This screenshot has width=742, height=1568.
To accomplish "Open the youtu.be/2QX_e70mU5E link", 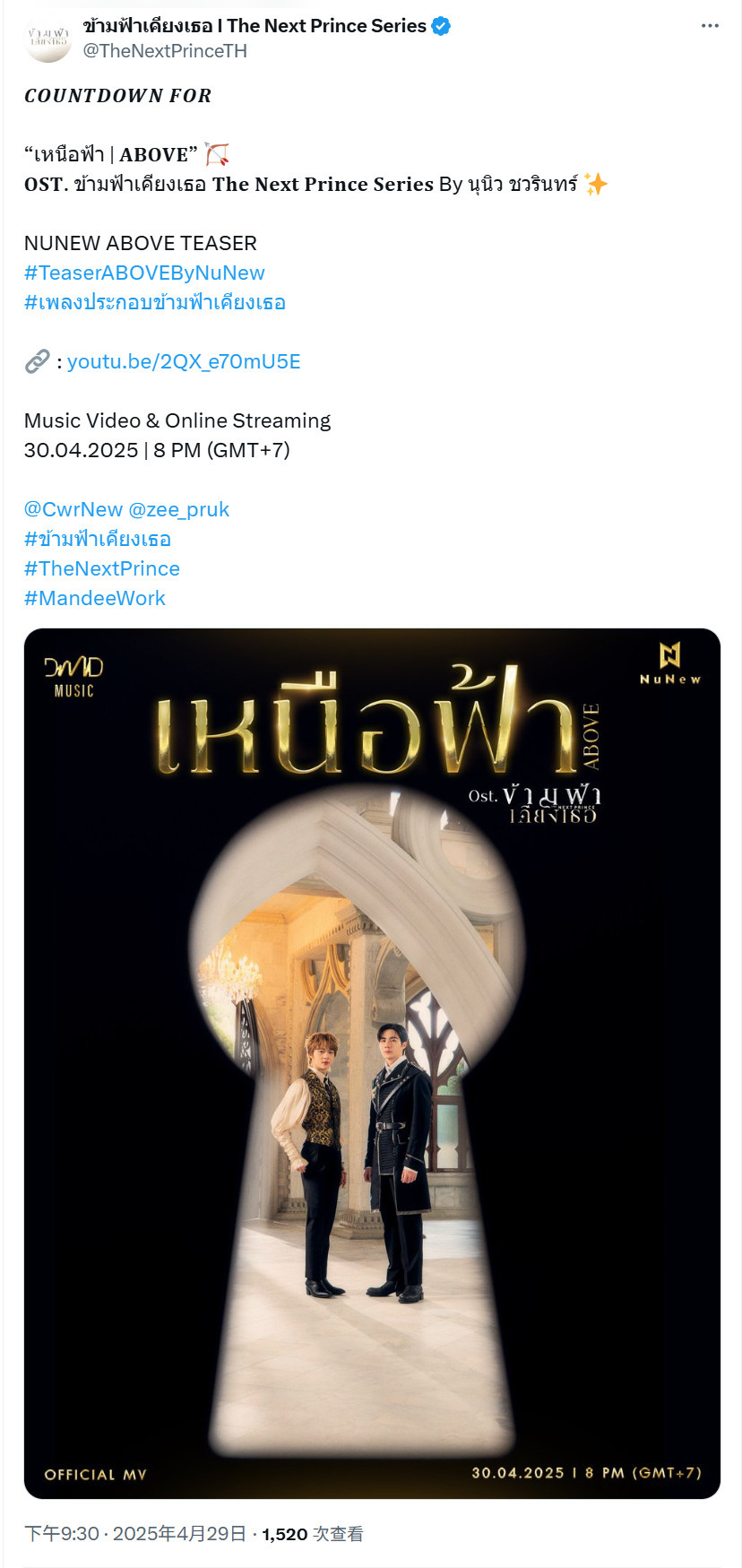I will pyautogui.click(x=184, y=361).
